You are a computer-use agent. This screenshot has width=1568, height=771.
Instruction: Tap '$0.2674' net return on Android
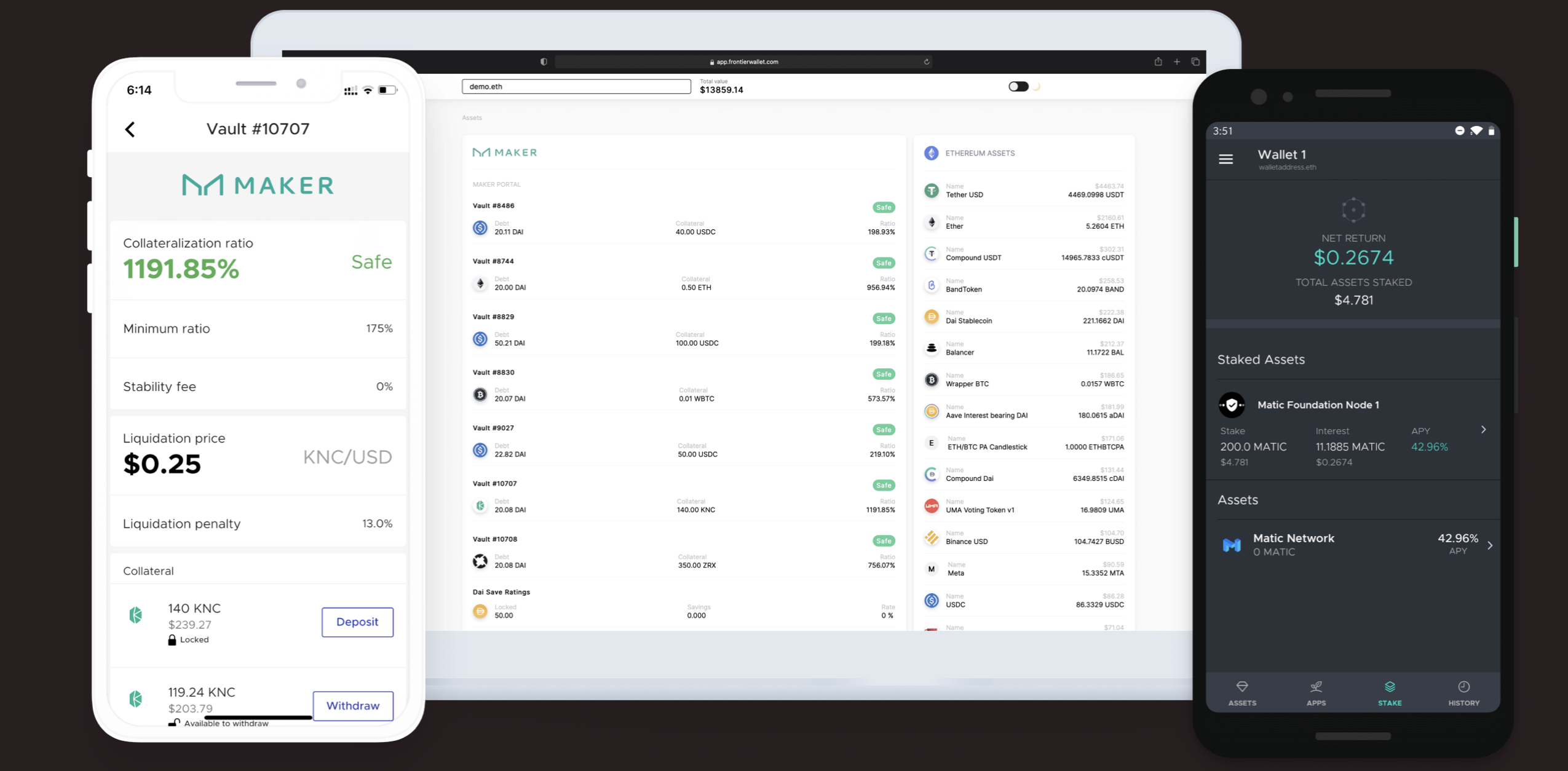click(1353, 258)
